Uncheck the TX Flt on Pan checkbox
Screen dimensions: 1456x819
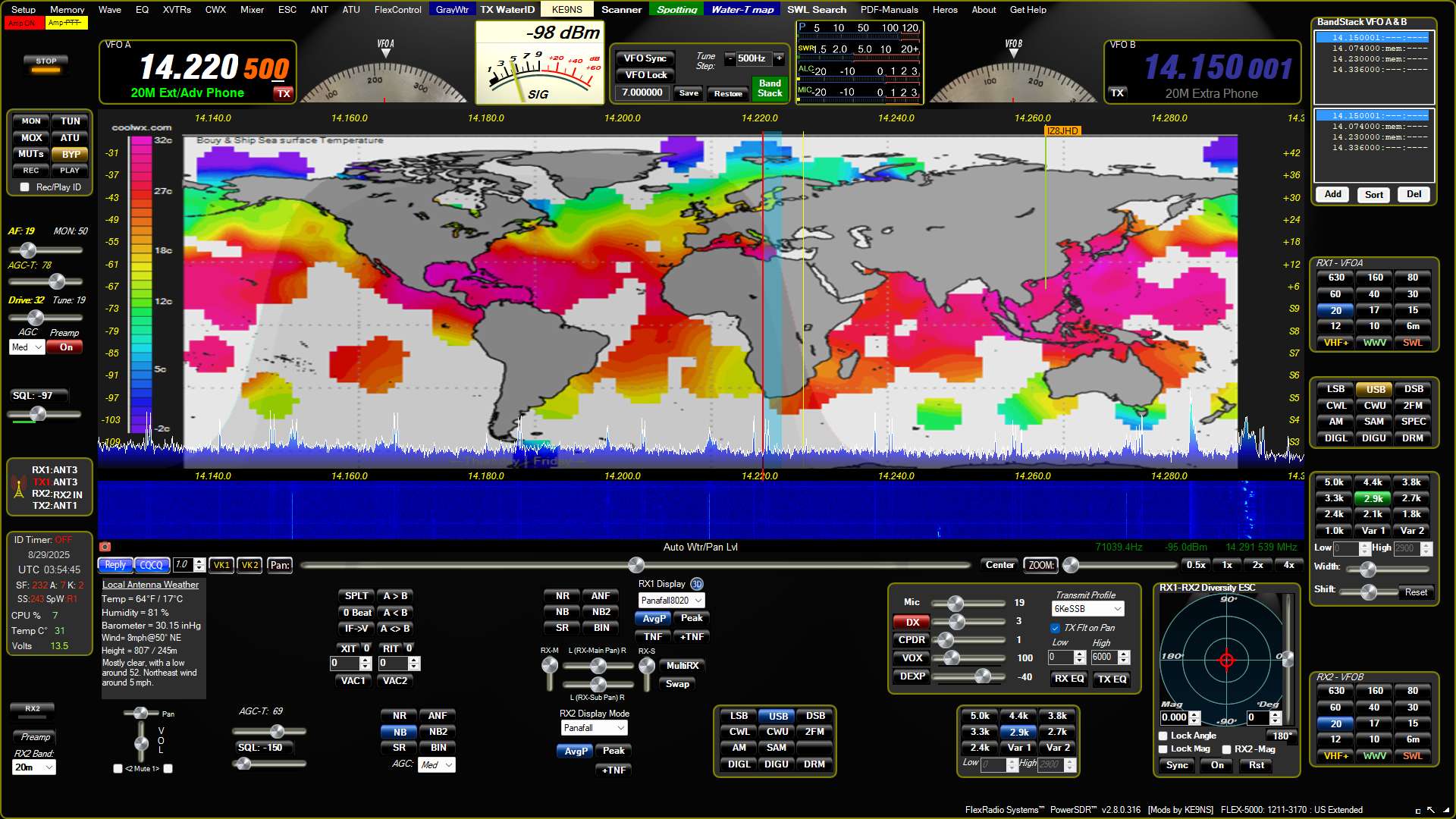point(1055,628)
